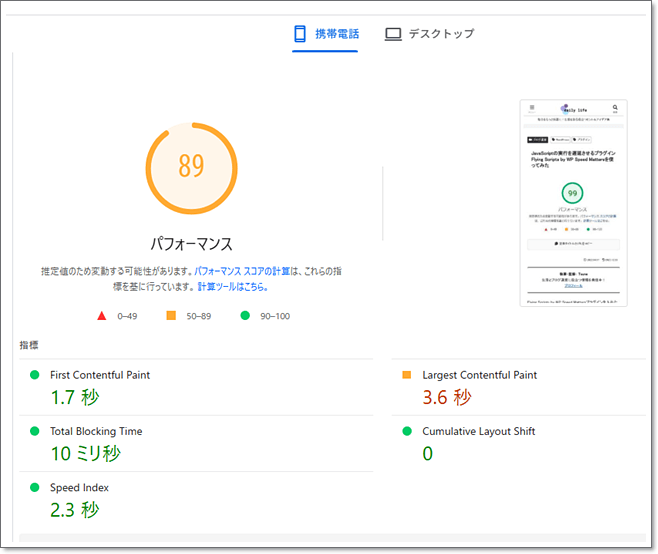Click the green dot beside Total Blocking Time
The height and width of the screenshot is (554, 658).
click(35, 431)
